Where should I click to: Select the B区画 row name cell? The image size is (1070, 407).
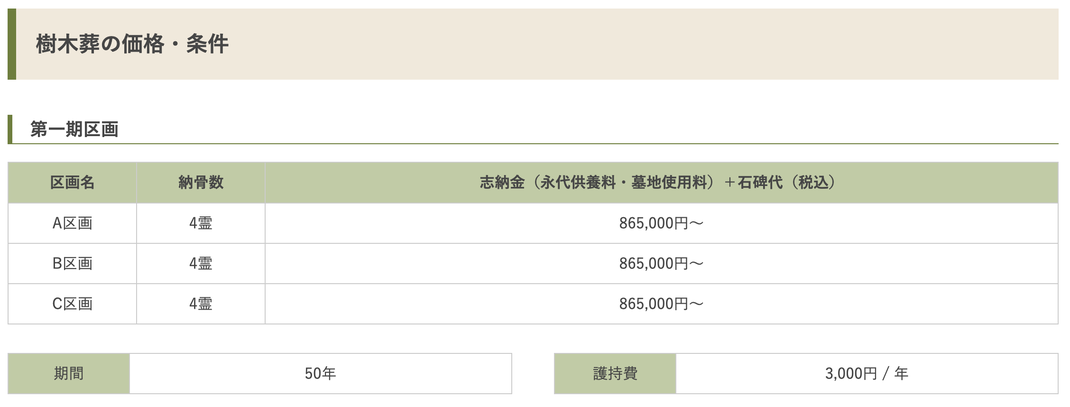click(72, 264)
